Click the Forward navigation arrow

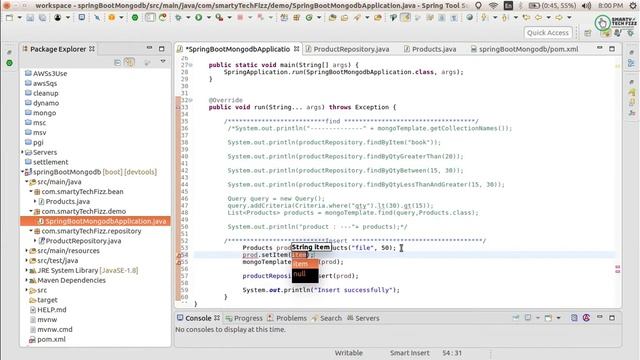point(559,18)
